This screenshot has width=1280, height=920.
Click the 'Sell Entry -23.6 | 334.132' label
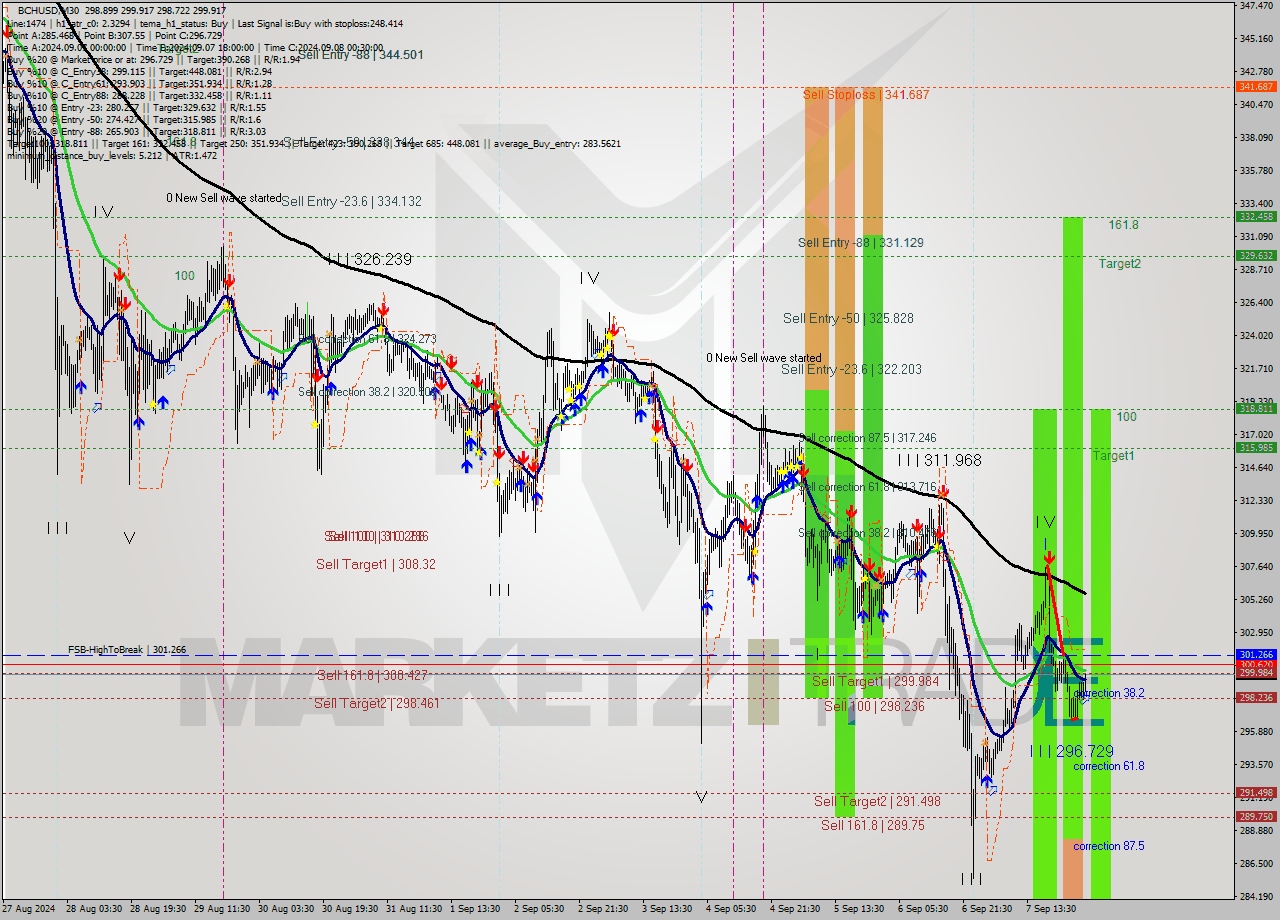(x=351, y=201)
